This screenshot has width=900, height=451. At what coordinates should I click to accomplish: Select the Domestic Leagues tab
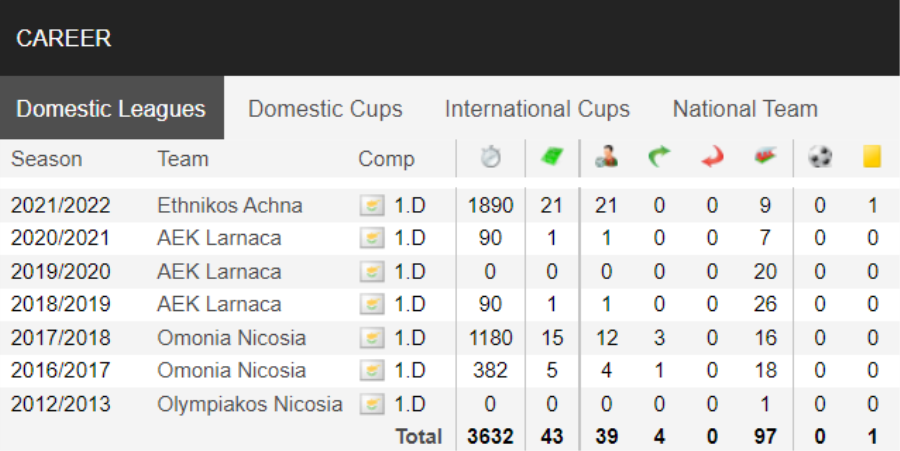[x=111, y=108]
